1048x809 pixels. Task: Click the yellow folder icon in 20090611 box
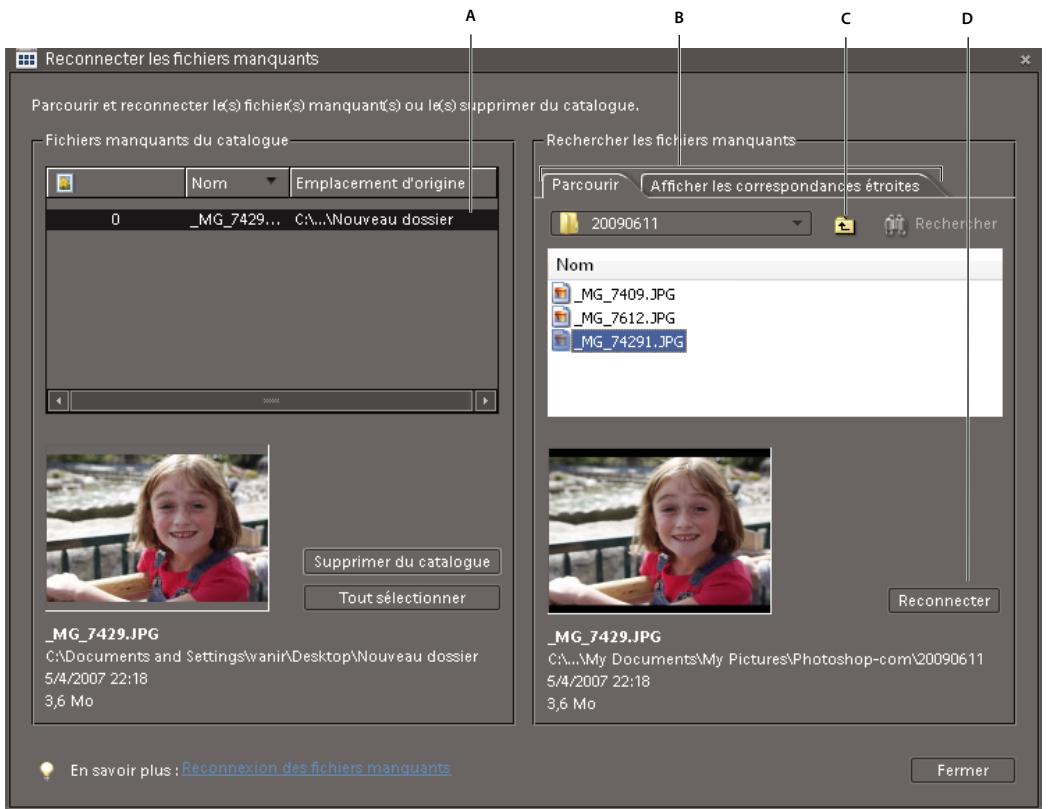569,223
